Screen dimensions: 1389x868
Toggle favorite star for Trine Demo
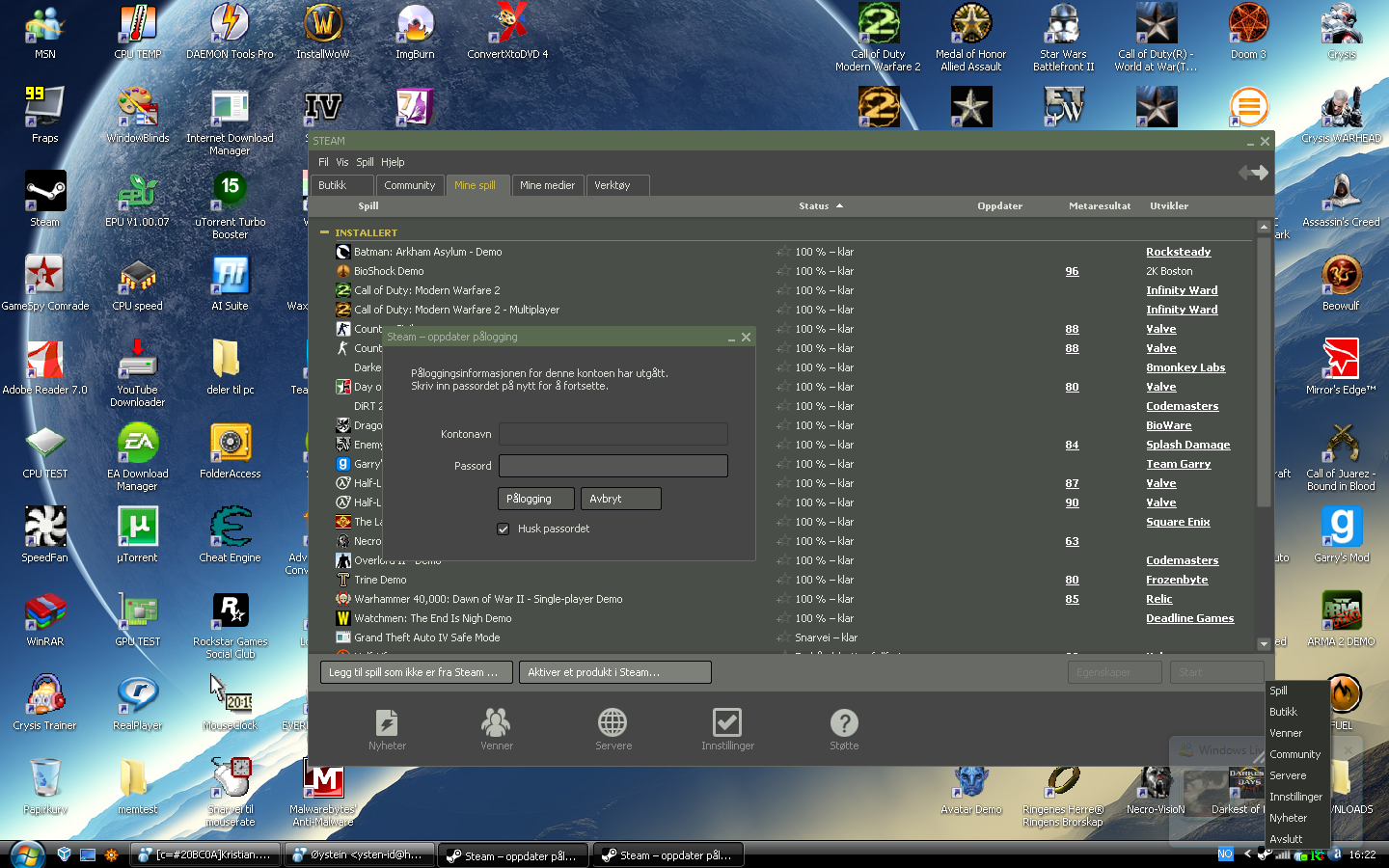[783, 580]
